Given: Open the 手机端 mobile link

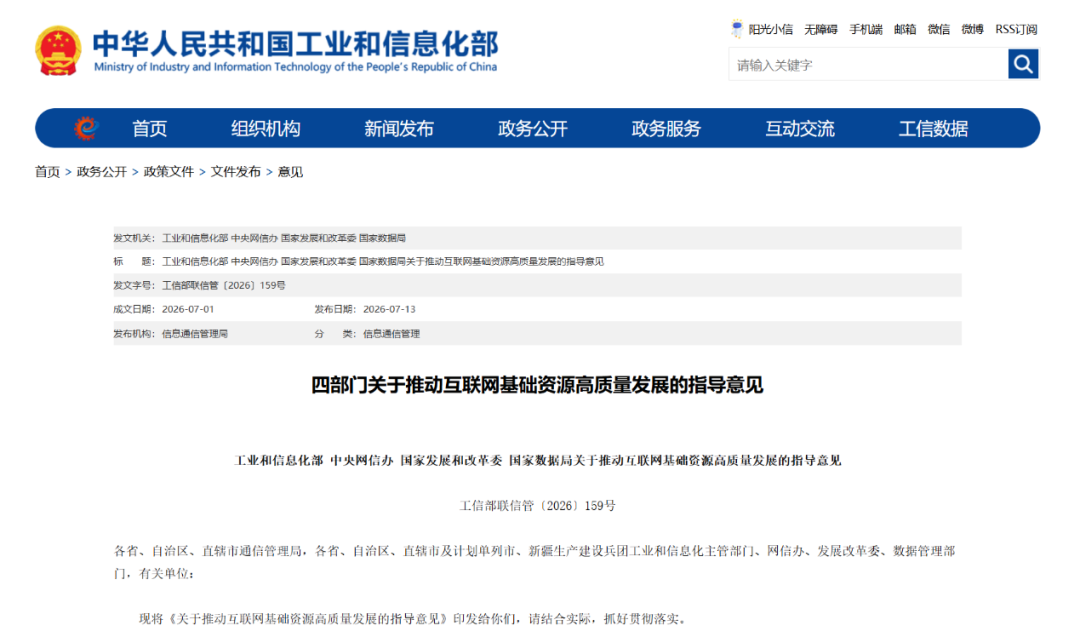Looking at the screenshot, I should pos(866,30).
